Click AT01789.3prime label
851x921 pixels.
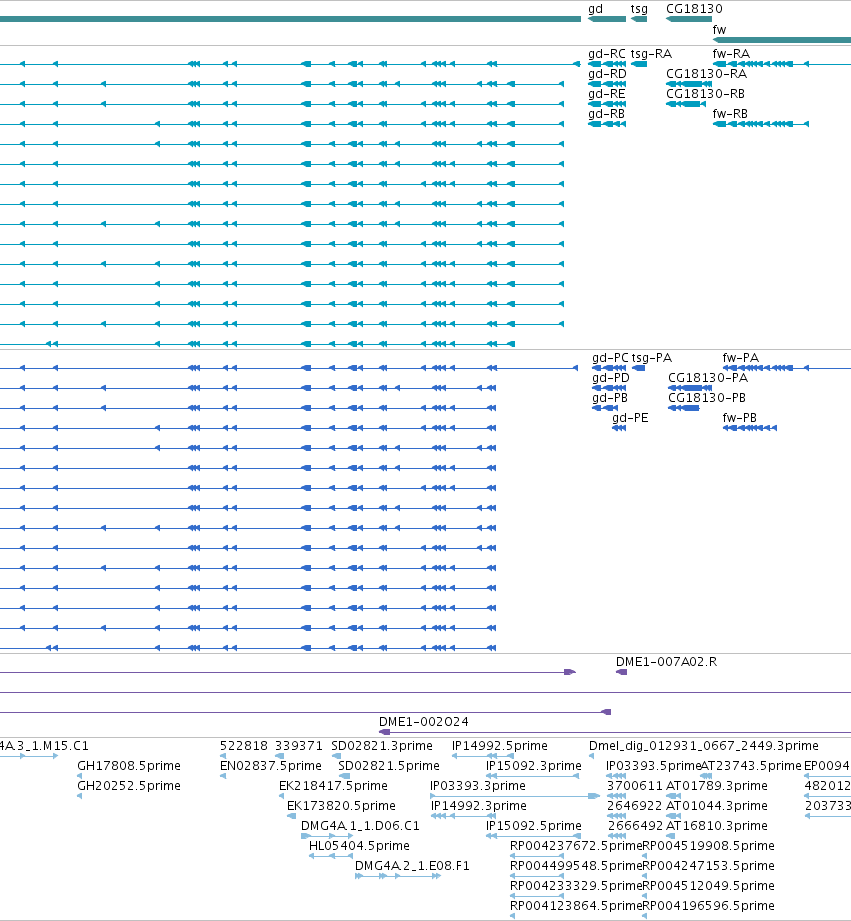click(x=717, y=786)
